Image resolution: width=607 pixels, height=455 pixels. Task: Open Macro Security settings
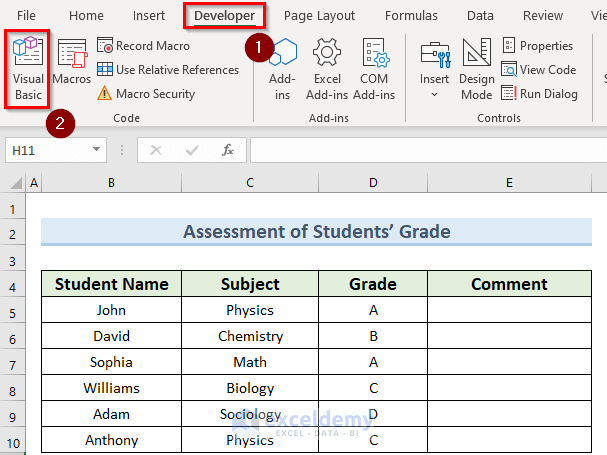[x=145, y=94]
